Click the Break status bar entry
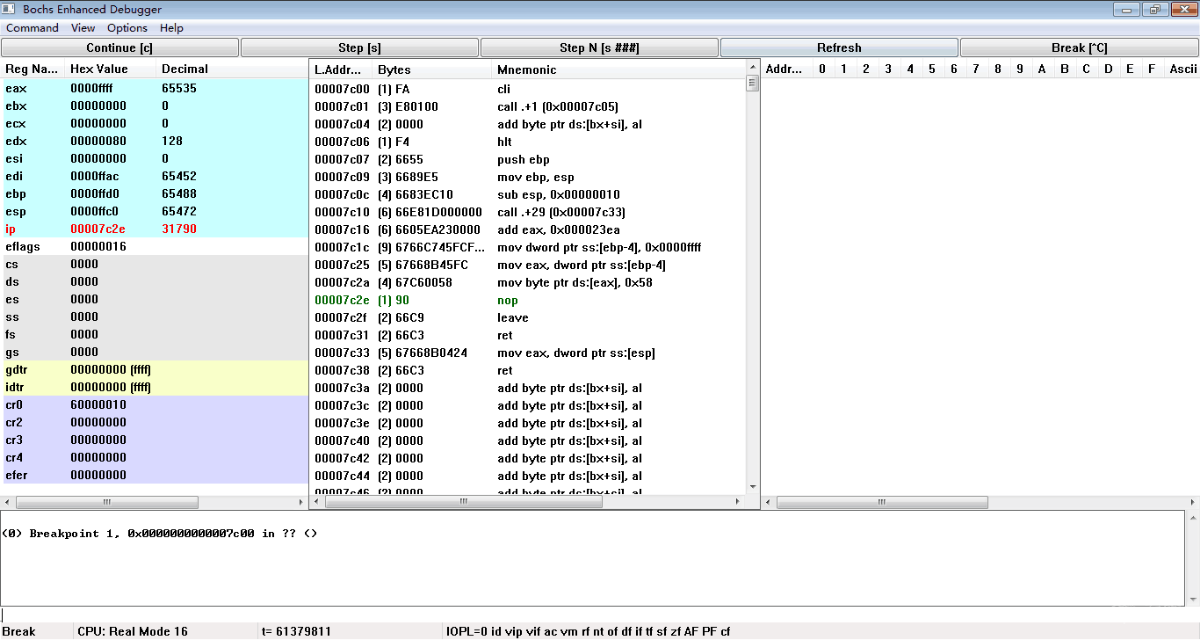Screen dimensions: 1200x640 19,632
